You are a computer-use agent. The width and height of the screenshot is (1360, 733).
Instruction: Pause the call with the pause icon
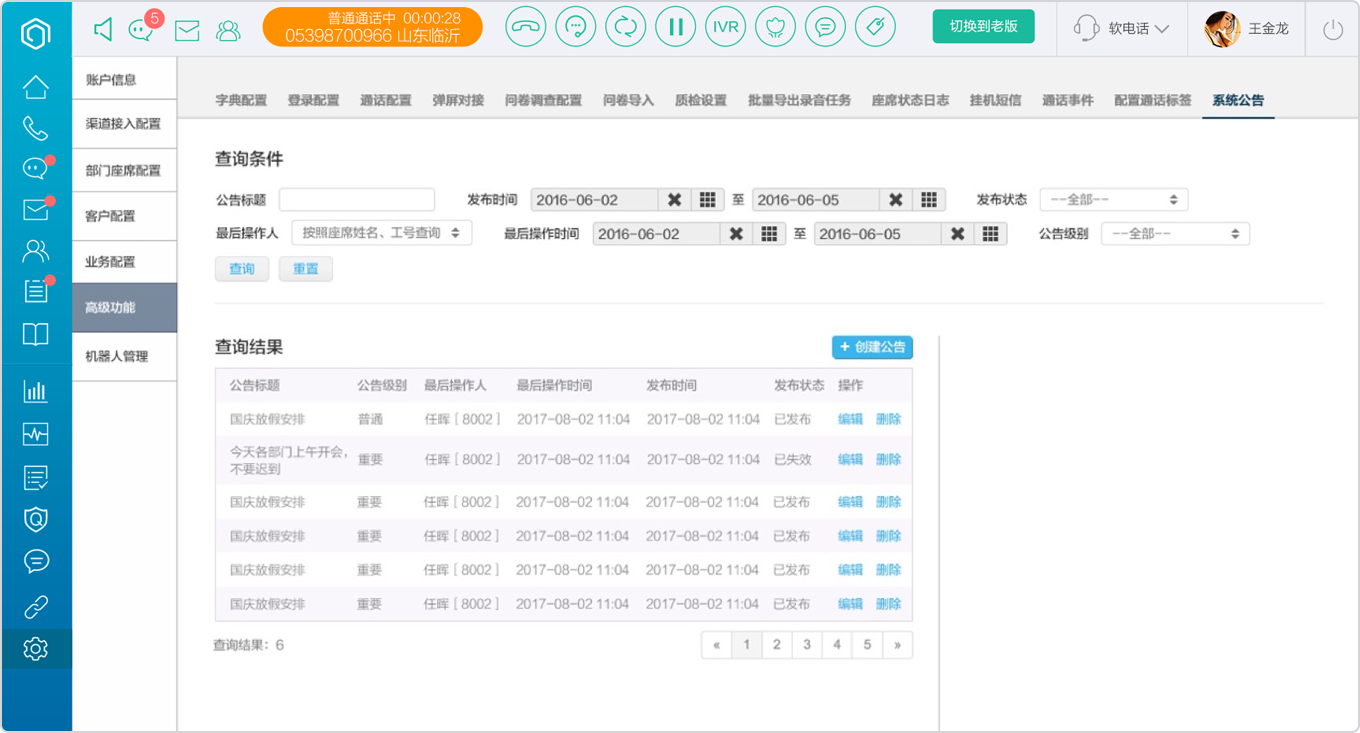(x=676, y=27)
